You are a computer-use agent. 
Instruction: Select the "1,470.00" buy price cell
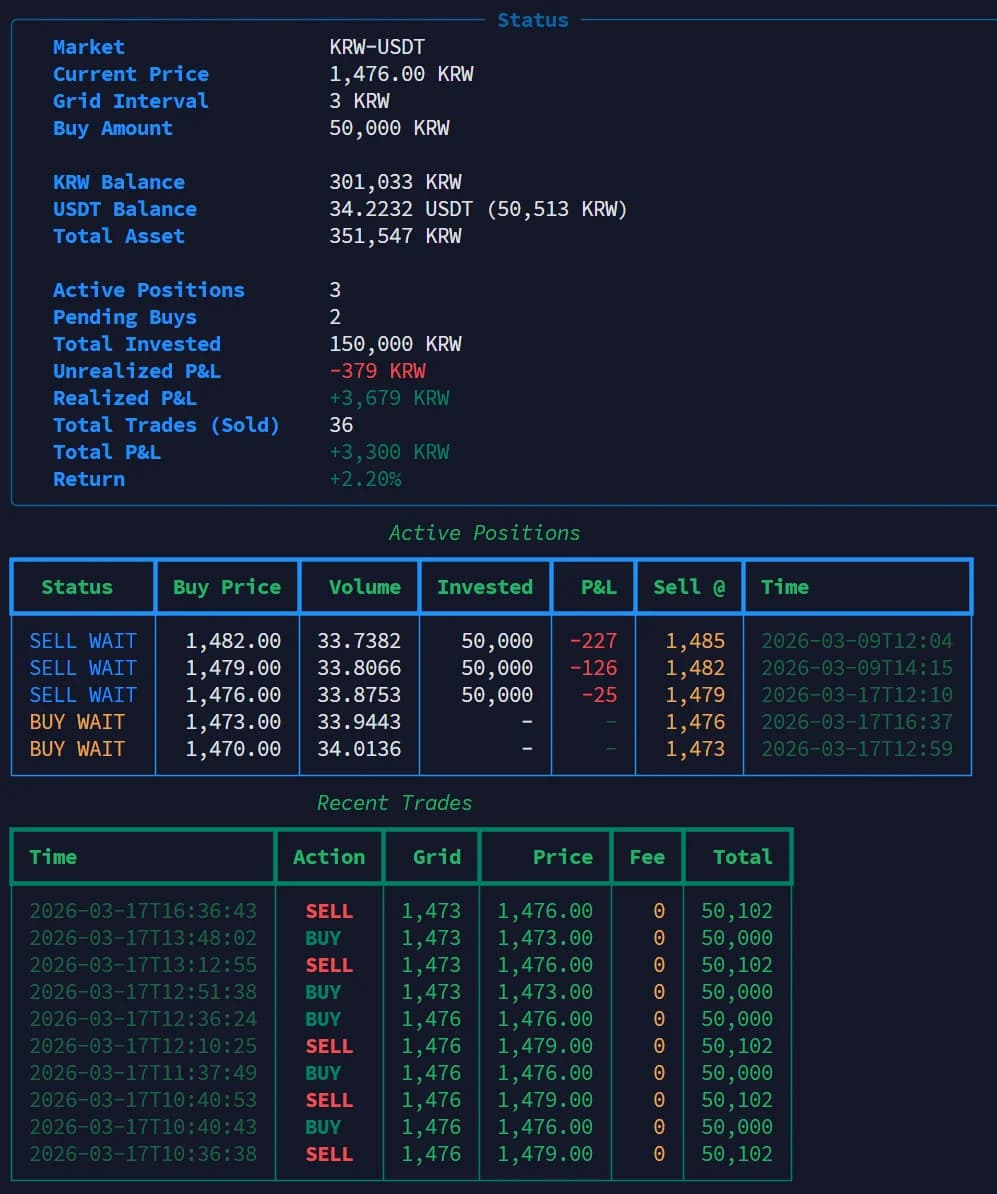[x=233, y=749]
